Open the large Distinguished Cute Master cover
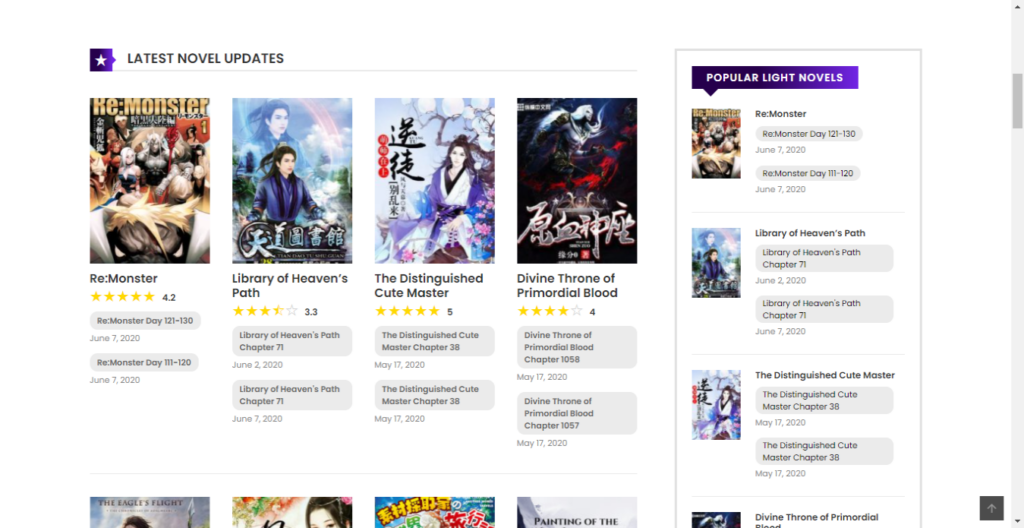This screenshot has width=1024, height=528. click(434, 181)
